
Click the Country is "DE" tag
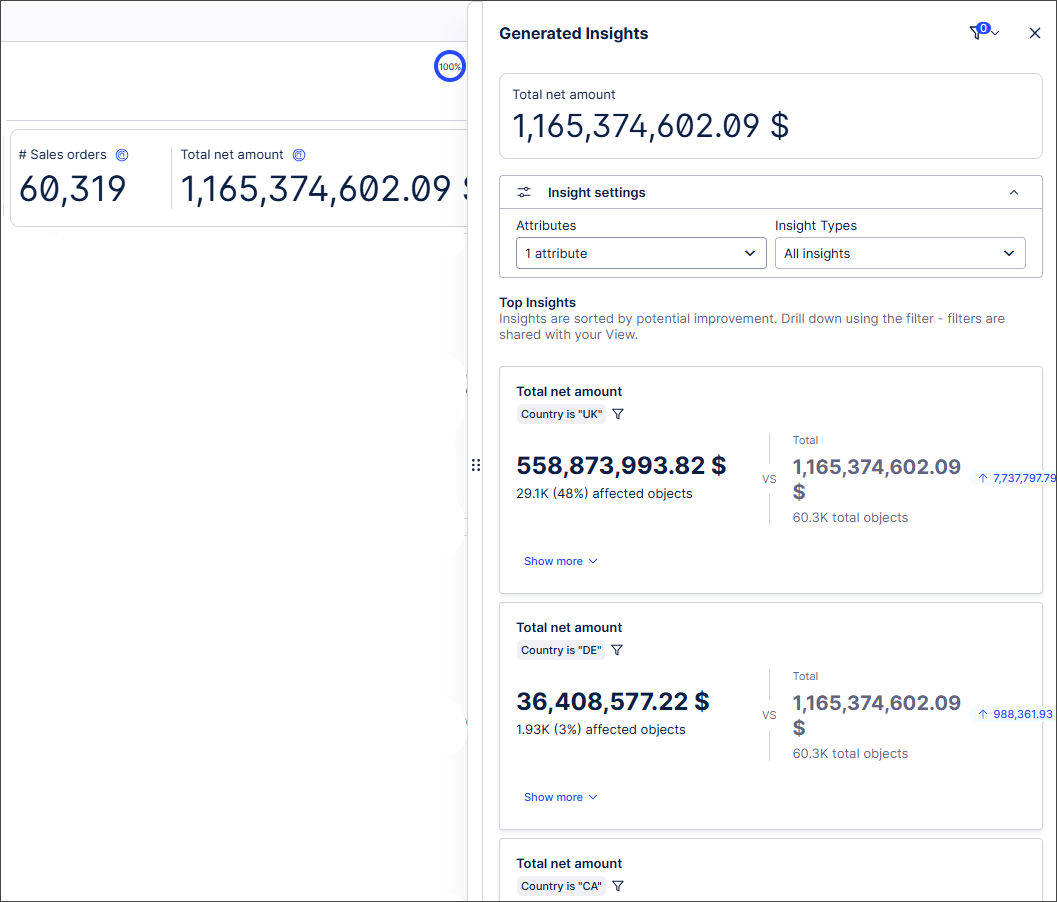(x=561, y=650)
